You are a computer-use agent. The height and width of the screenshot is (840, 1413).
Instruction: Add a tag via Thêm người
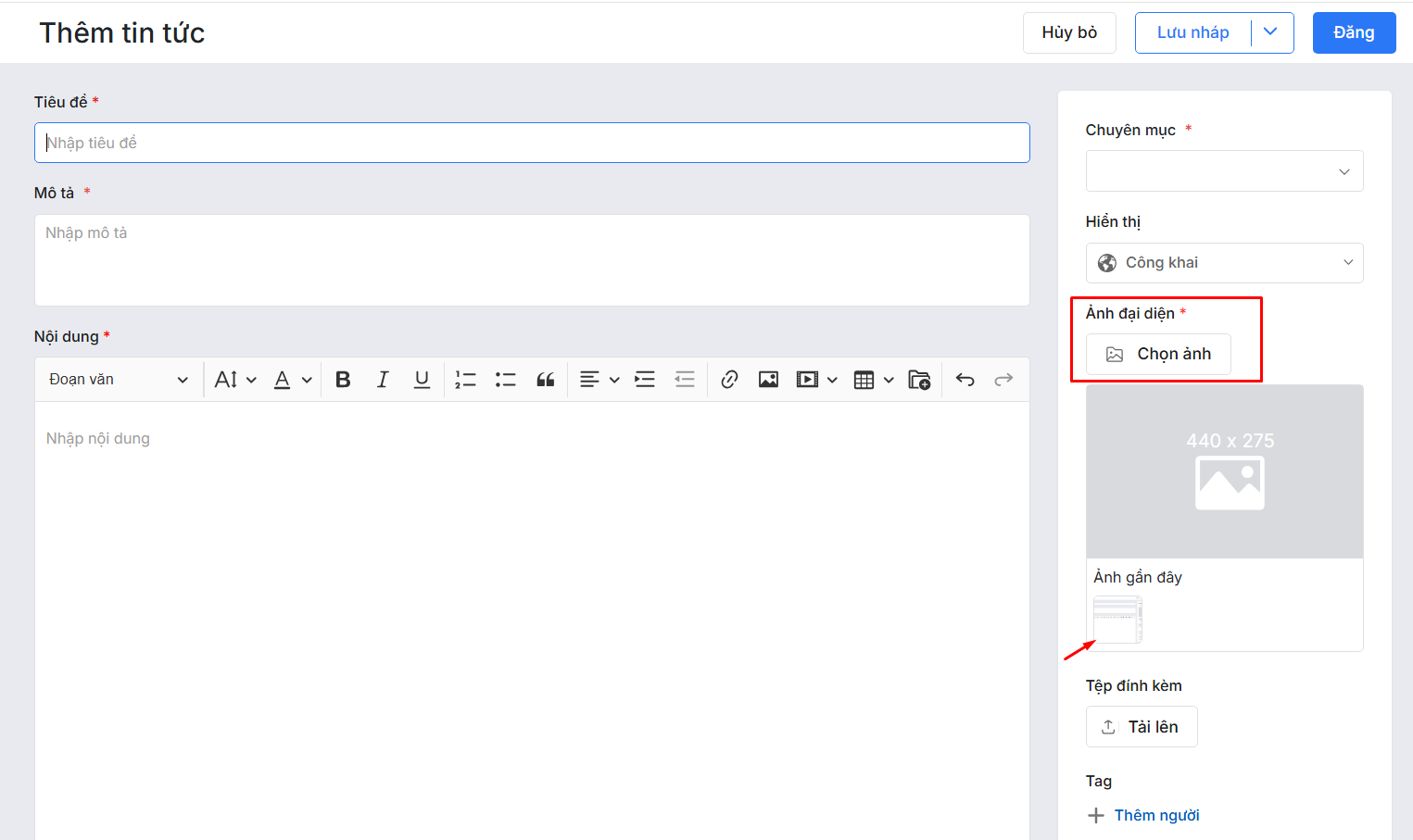tap(1143, 815)
